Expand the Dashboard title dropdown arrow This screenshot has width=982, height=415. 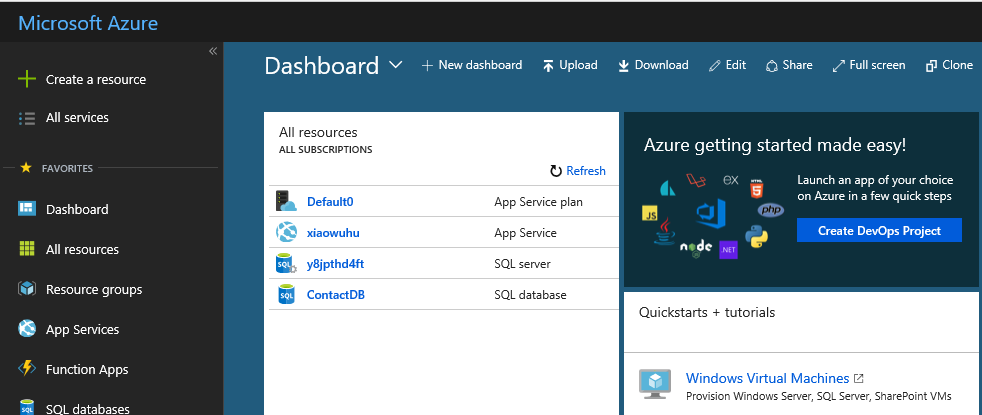point(395,64)
